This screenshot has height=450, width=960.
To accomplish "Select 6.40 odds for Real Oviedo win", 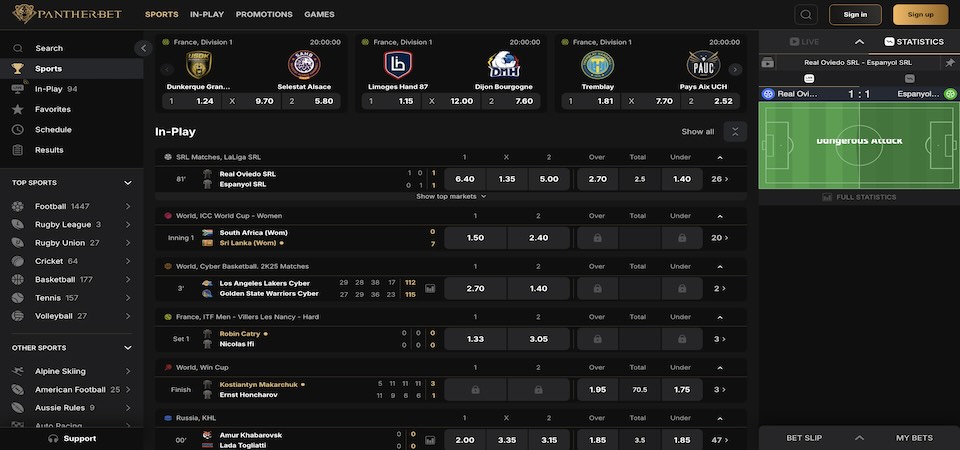I will click(x=464, y=179).
